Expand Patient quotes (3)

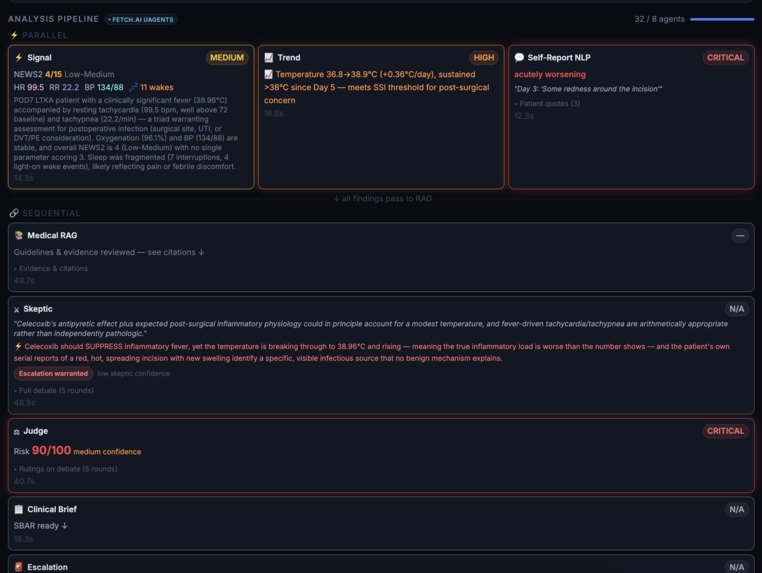click(547, 104)
